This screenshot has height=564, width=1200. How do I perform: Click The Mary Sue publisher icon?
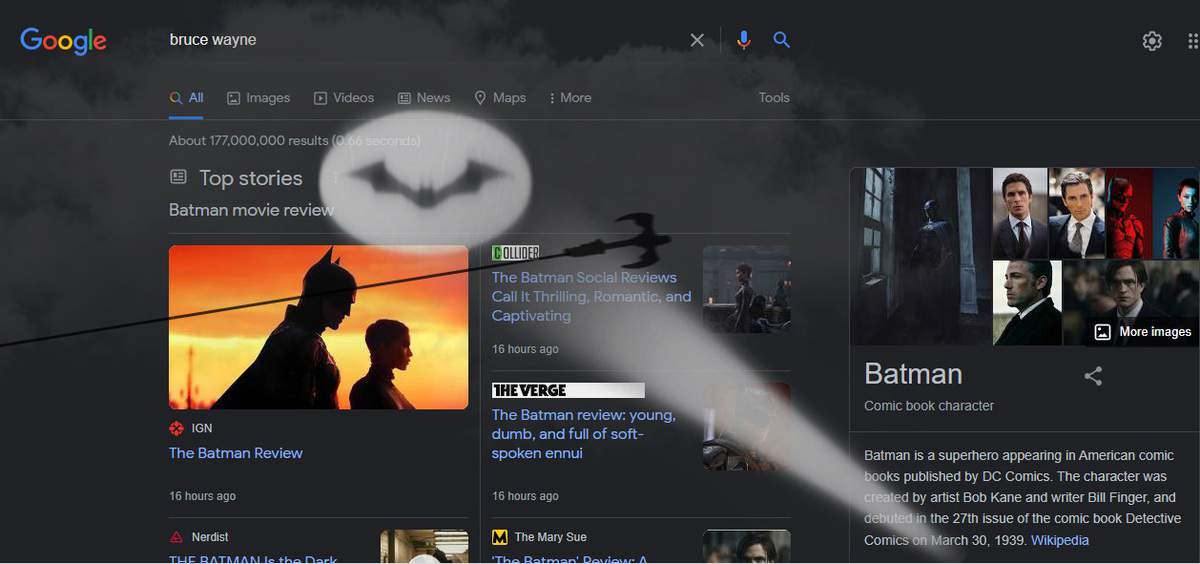500,537
